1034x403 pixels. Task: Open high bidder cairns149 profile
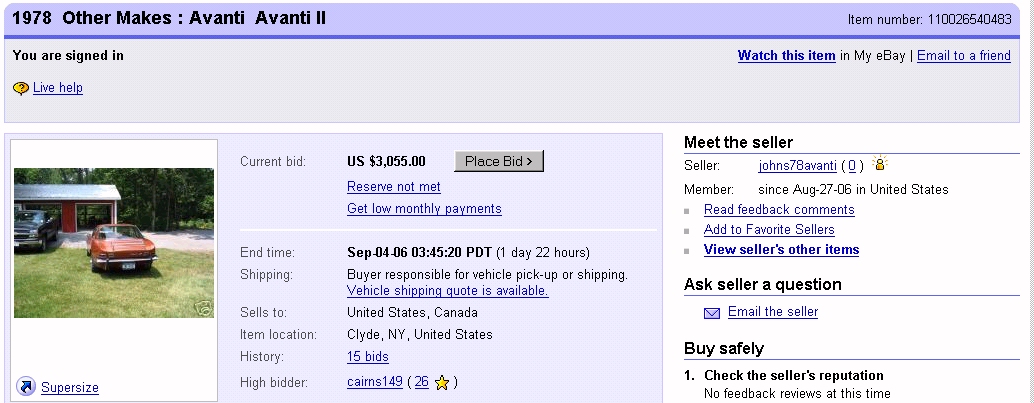[374, 382]
